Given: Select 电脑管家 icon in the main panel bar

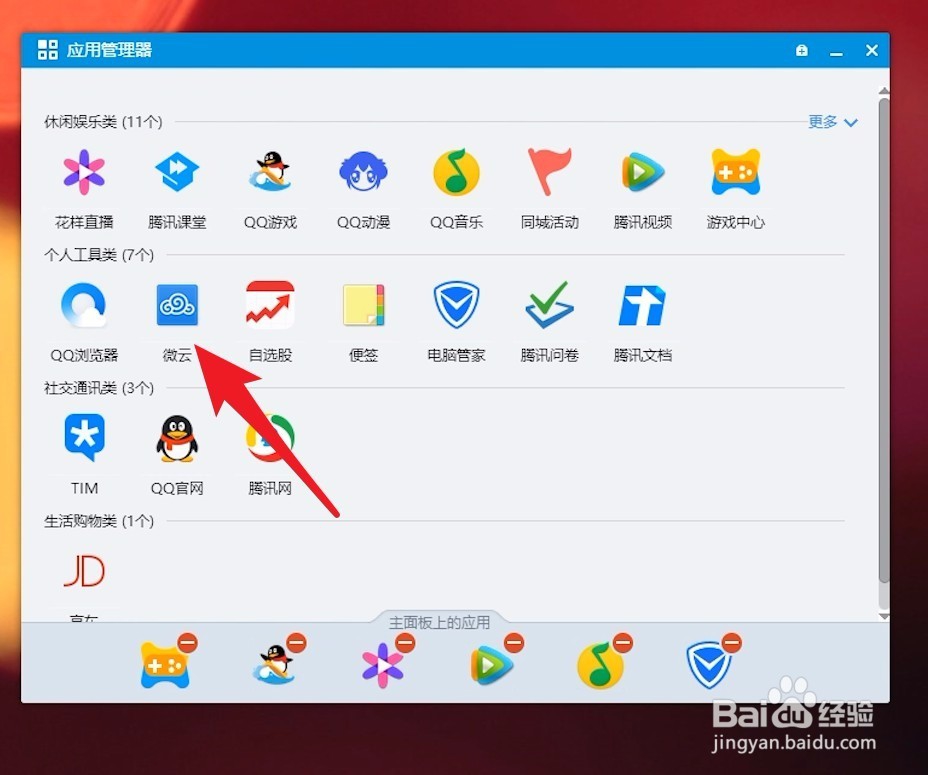Looking at the screenshot, I should [708, 667].
